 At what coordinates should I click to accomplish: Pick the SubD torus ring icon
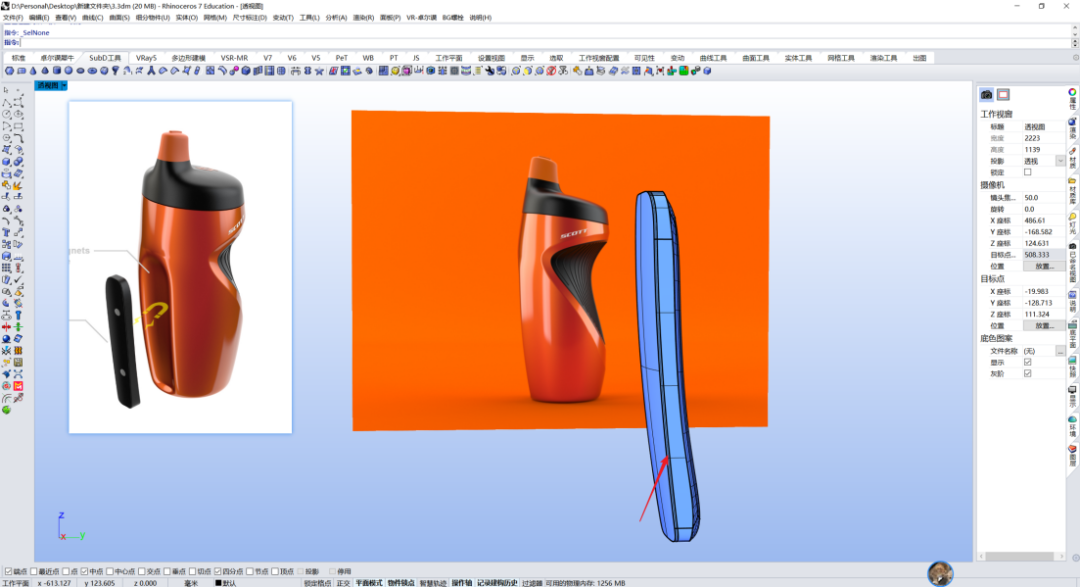(92, 71)
